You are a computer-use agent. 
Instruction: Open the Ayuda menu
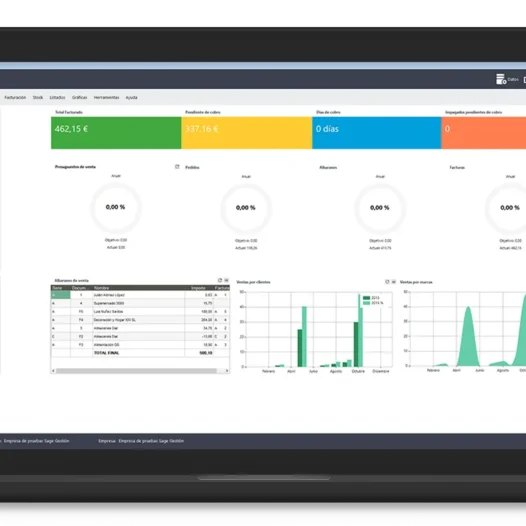click(x=132, y=97)
